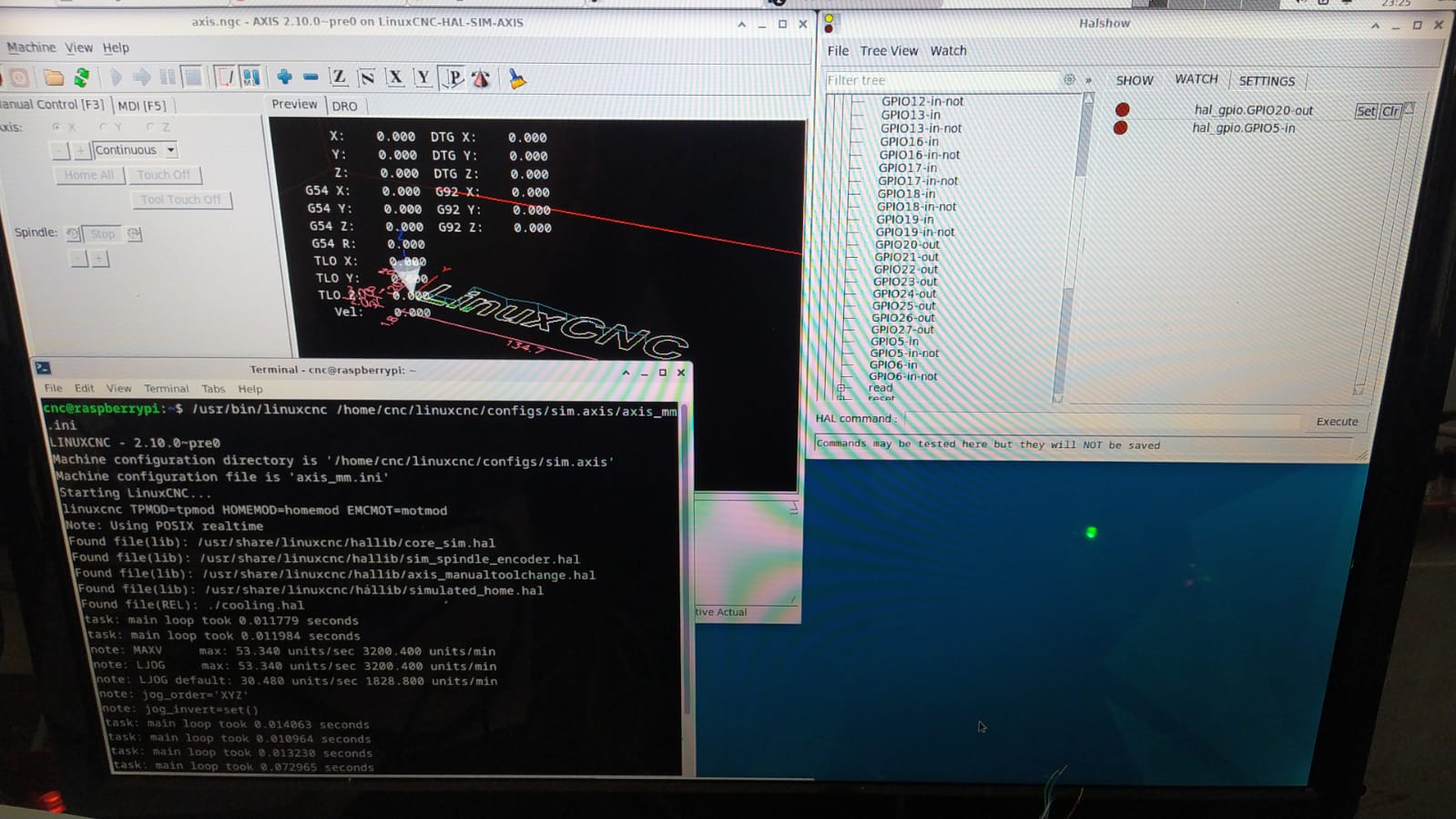Viewport: 1456px width, 819px height.
Task: Click Set for hal_gpio.GPIO20-out
Action: [x=1365, y=111]
